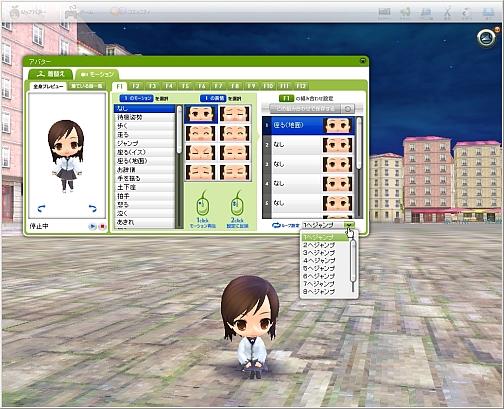Collapse the loop setting dropdown arrow
Viewport: 504px width, 409px height.
coord(349,225)
